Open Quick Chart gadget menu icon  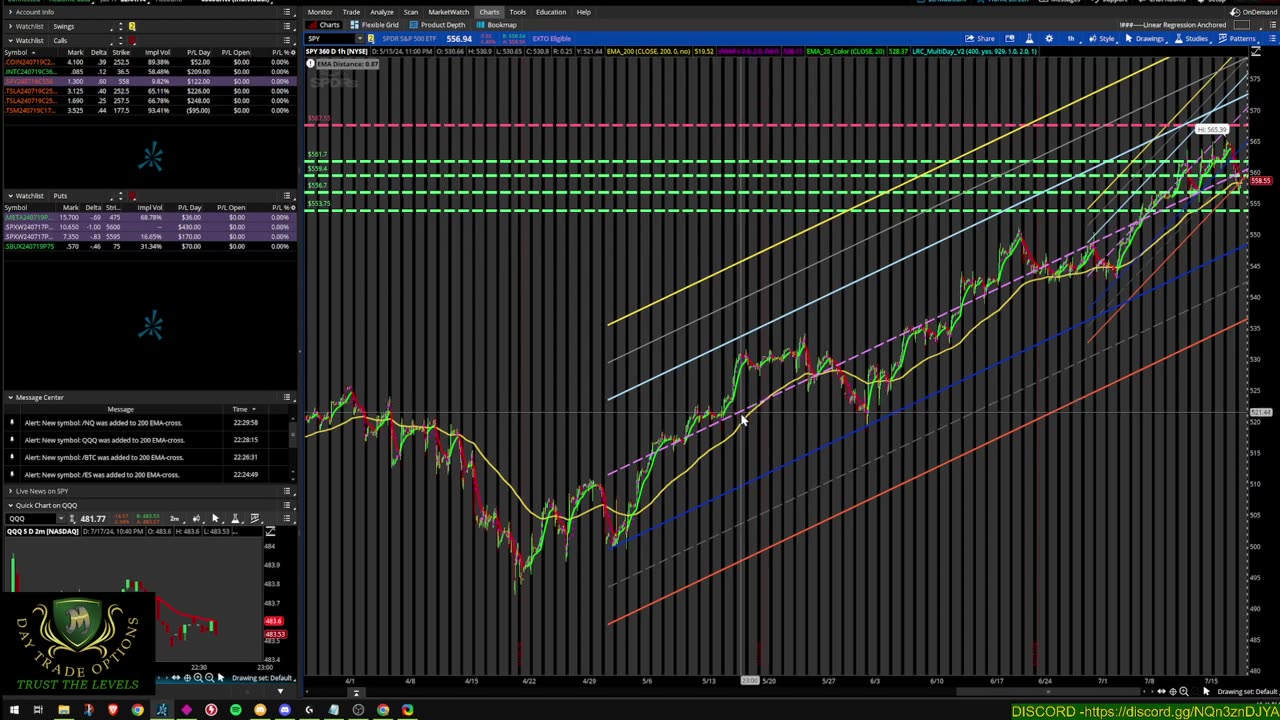(x=287, y=505)
